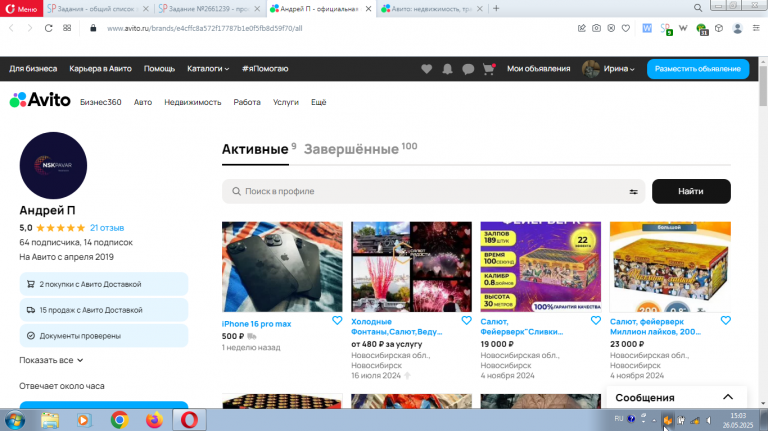Open Для бизнеса menu item

pos(33,69)
